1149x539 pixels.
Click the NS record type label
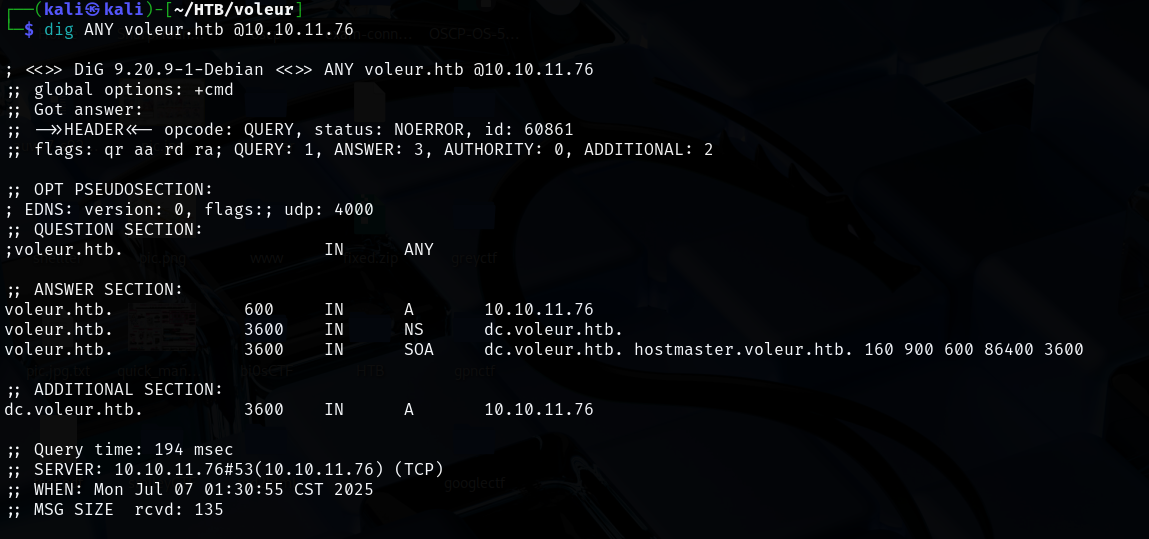[414, 330]
